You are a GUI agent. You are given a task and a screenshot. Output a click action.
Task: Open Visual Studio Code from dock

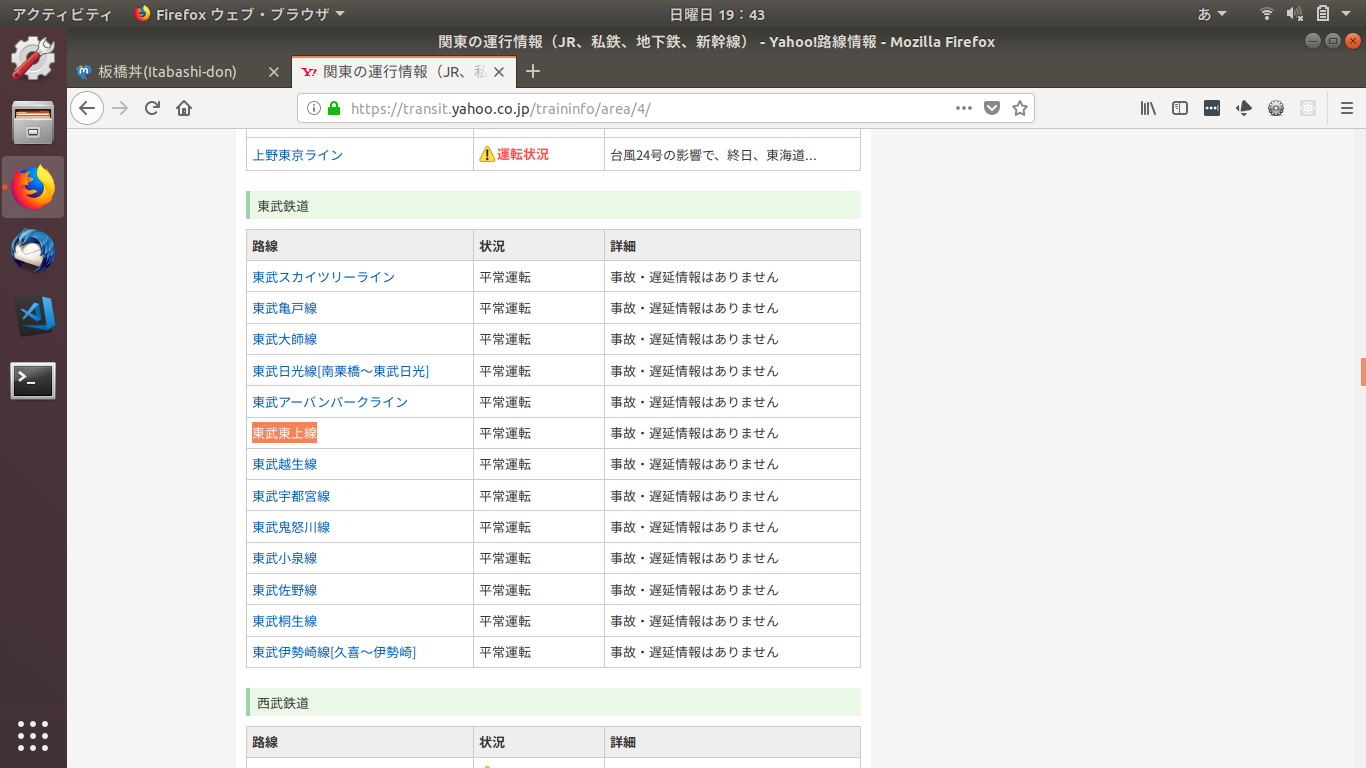click(x=33, y=316)
